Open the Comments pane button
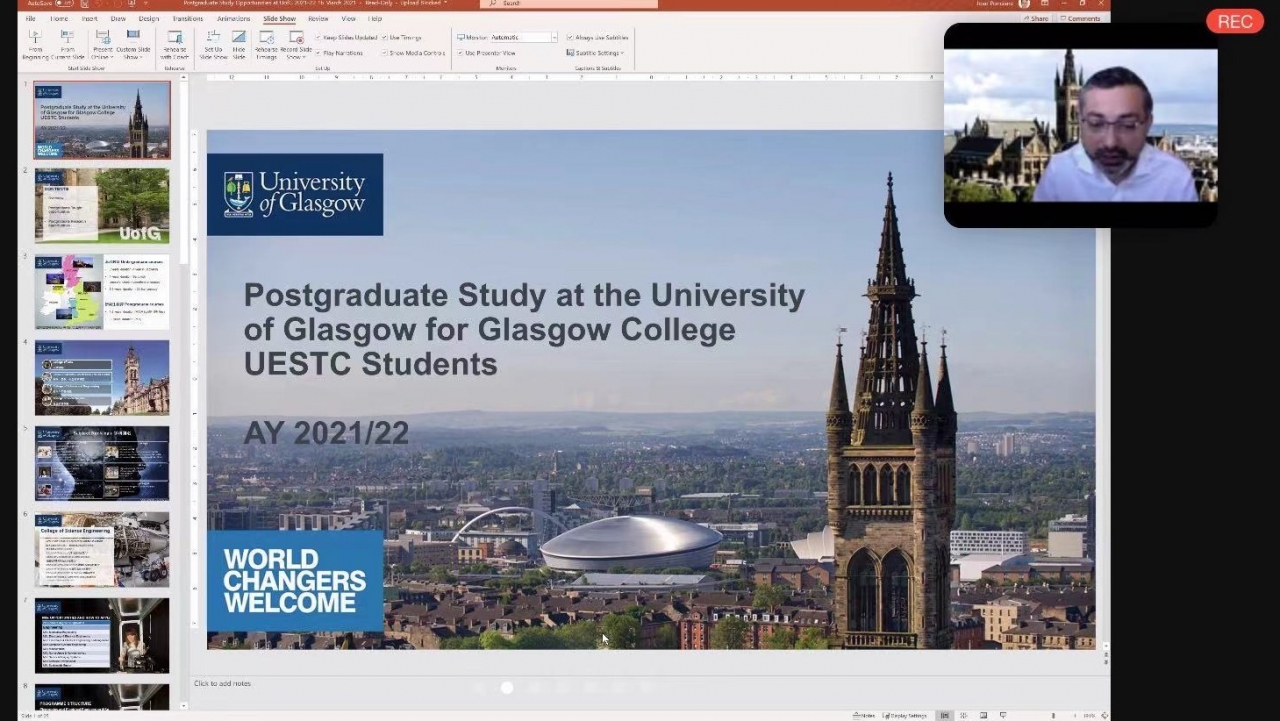This screenshot has width=1280, height=721. tap(1081, 19)
